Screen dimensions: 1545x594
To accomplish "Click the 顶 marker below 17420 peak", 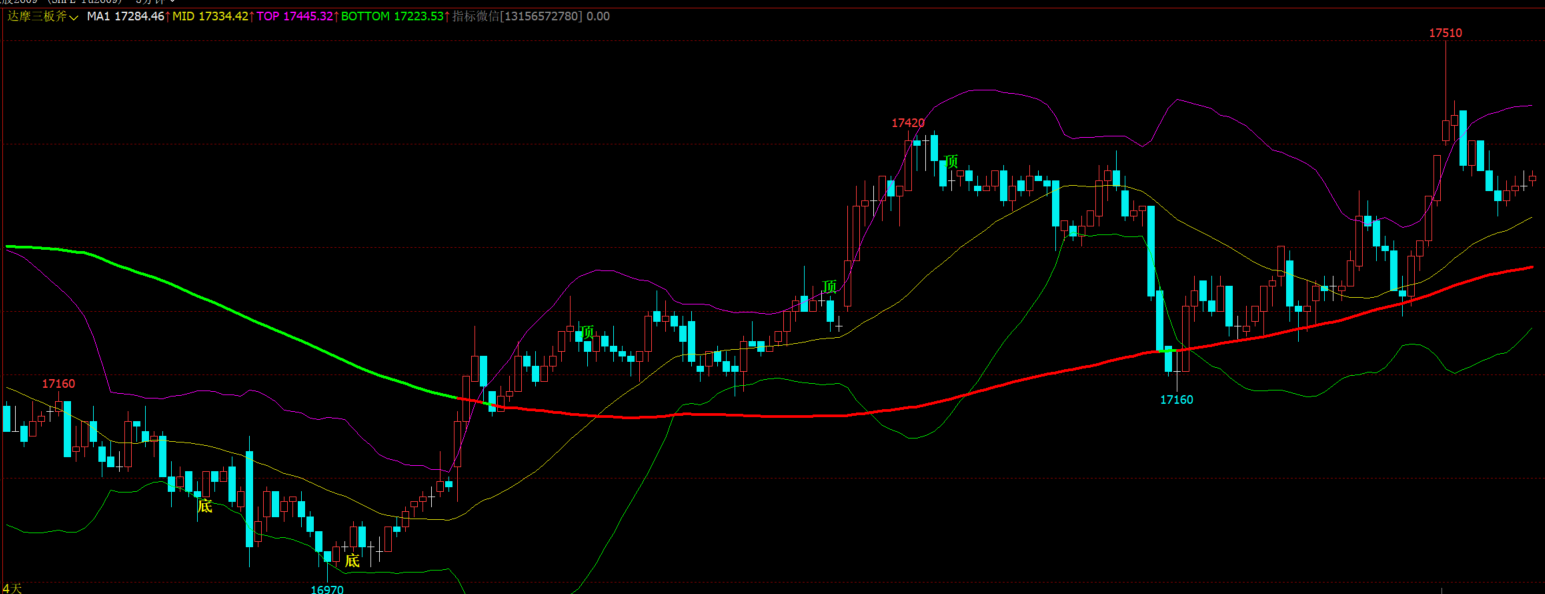I will click(952, 161).
